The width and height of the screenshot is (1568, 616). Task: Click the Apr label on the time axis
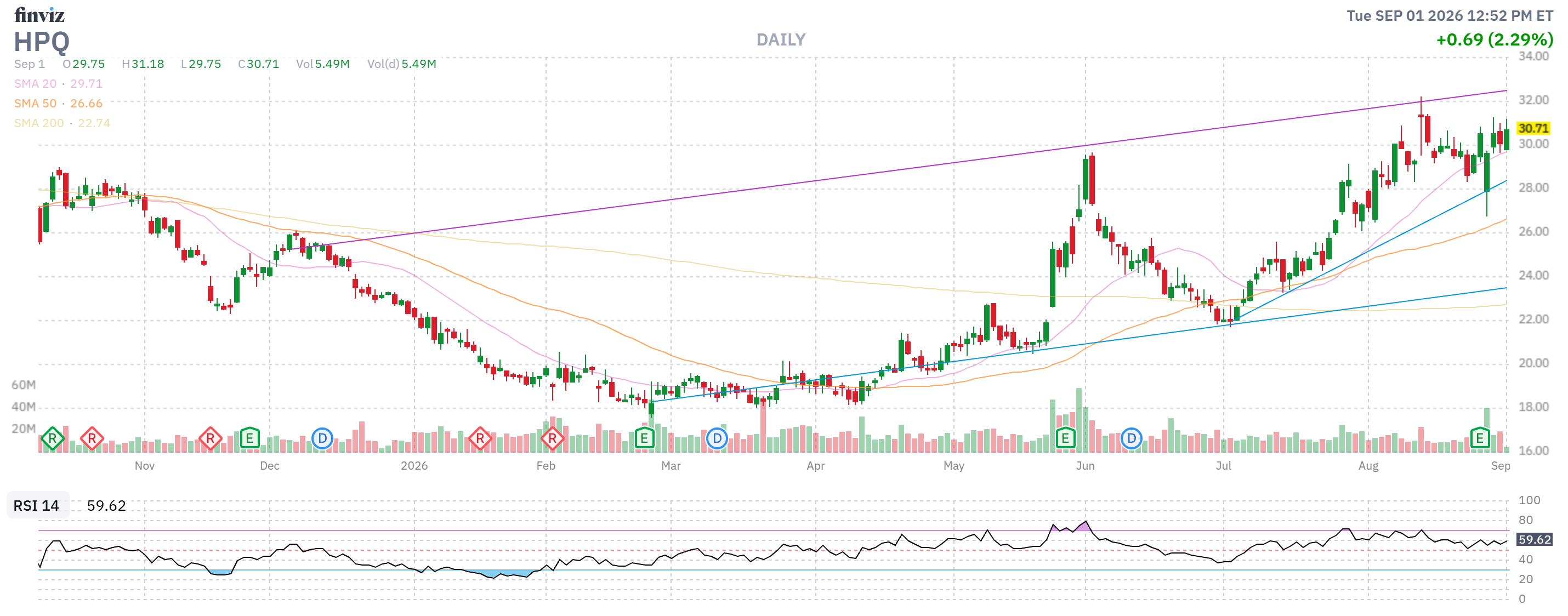point(816,466)
